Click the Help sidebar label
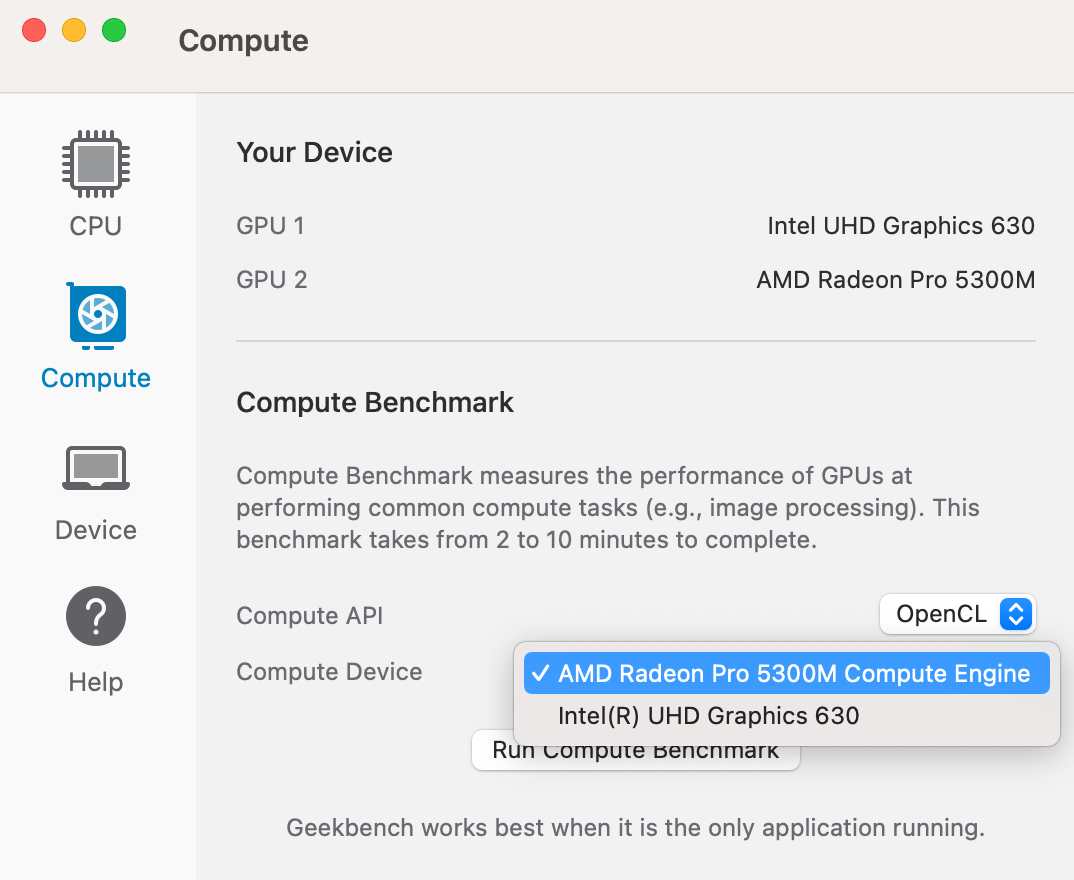 96,682
